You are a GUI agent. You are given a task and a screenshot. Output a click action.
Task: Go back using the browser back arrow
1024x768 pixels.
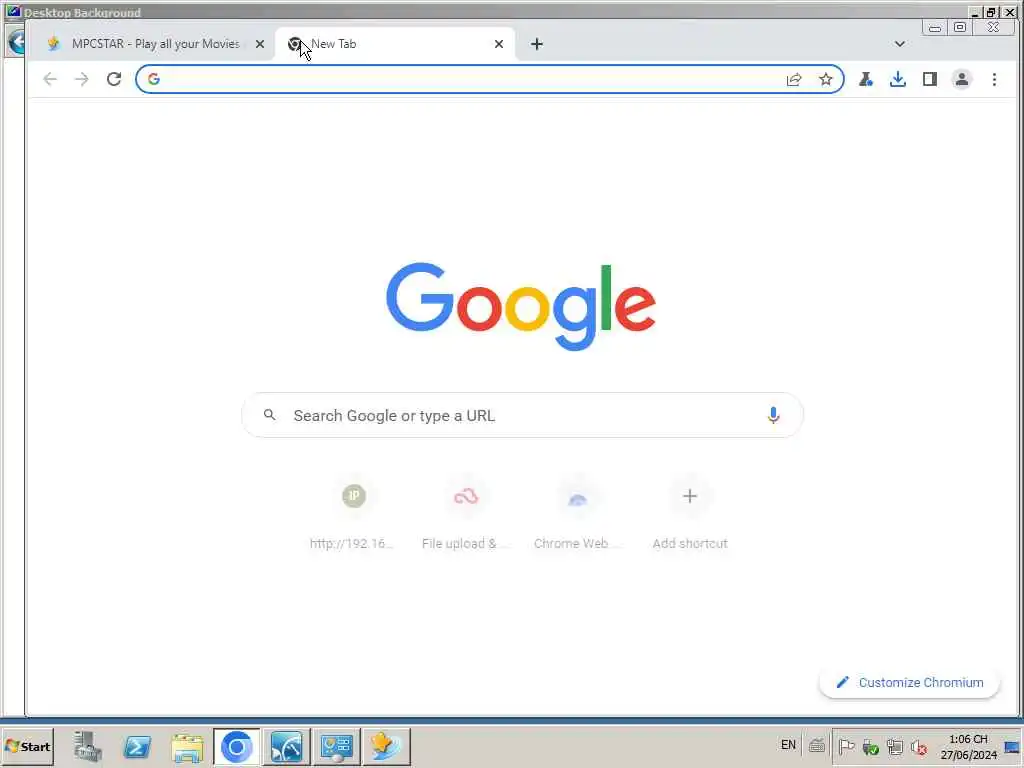[50, 80]
